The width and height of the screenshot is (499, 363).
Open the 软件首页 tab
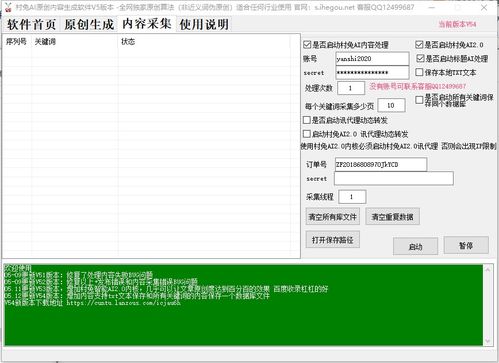[32, 24]
